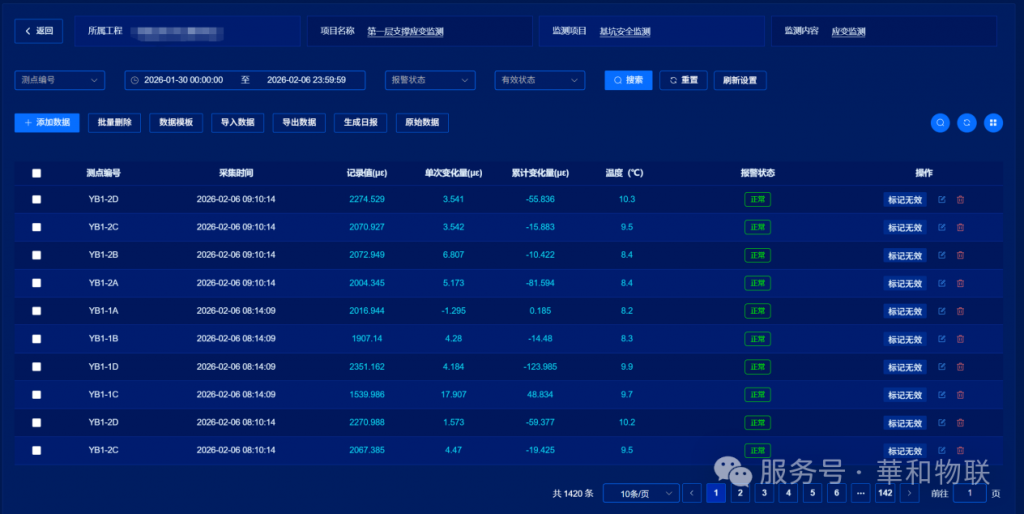Screen dimensions: 1024x514
Task: Edit the YB1-2D row collected at 09:10:14
Action: pos(942,199)
